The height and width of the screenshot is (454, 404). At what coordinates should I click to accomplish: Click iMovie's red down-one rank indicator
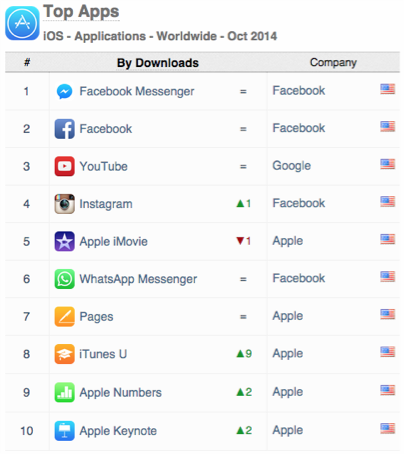click(x=243, y=241)
